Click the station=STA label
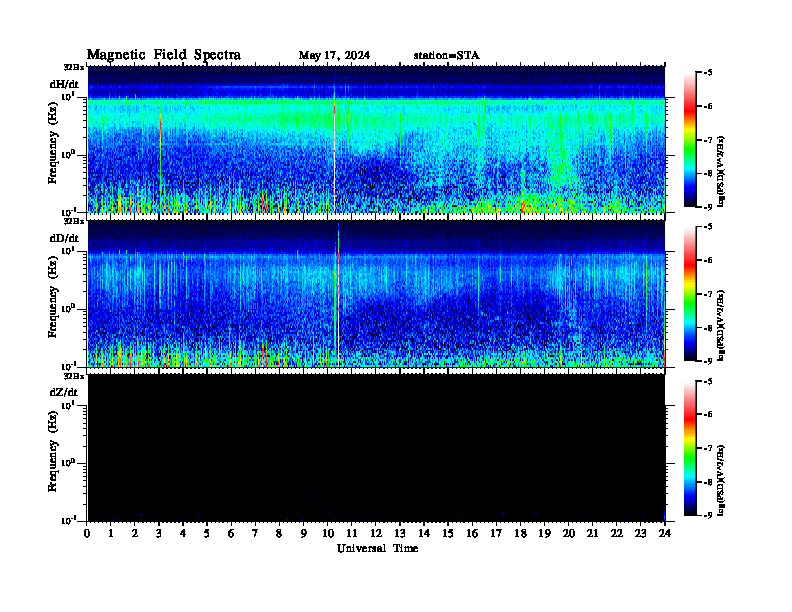Screen dimensions: 792x612 [x=446, y=55]
